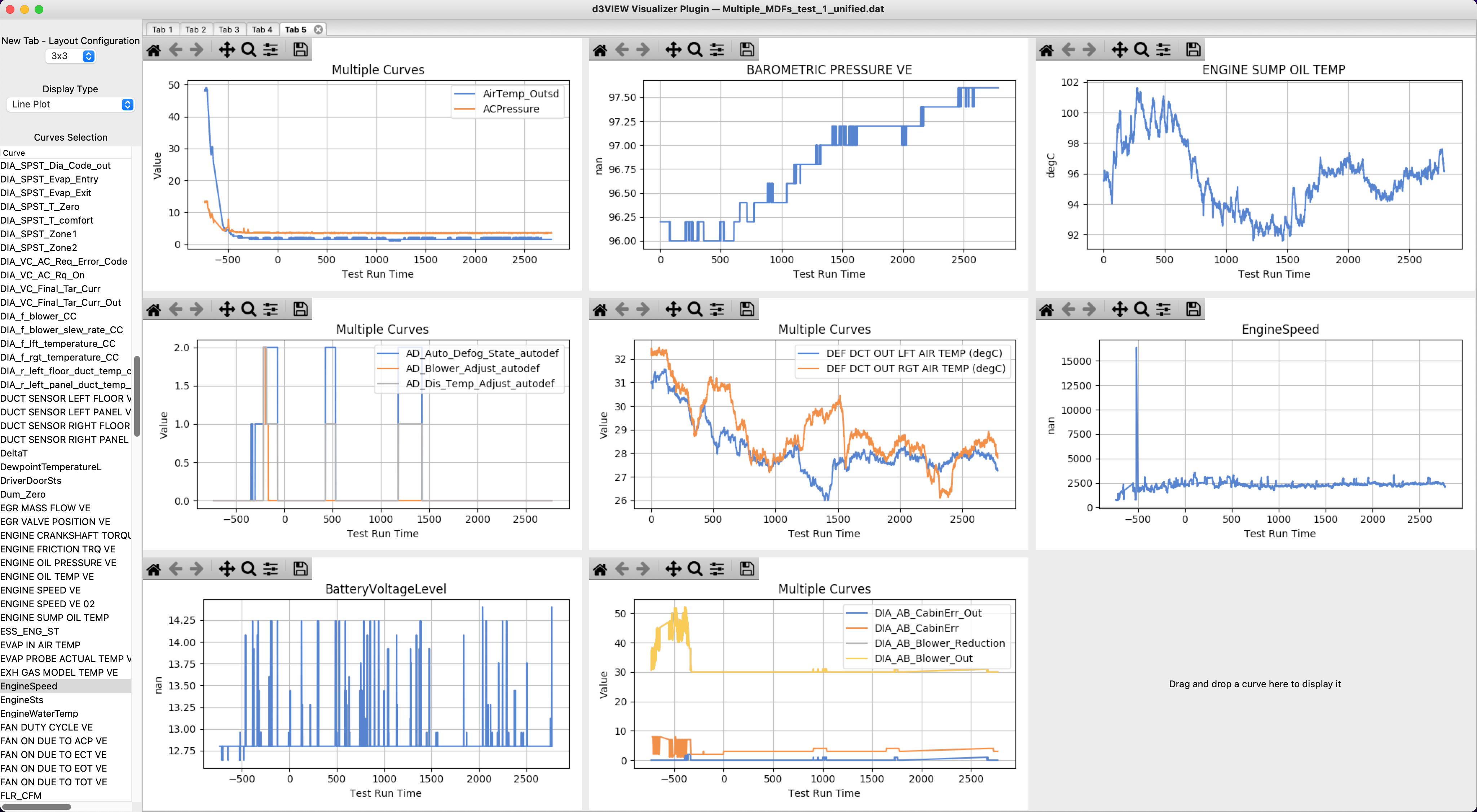Select Pan tool in AirTemp_Outsd plot toolbar
1477x812 pixels.
[x=227, y=50]
